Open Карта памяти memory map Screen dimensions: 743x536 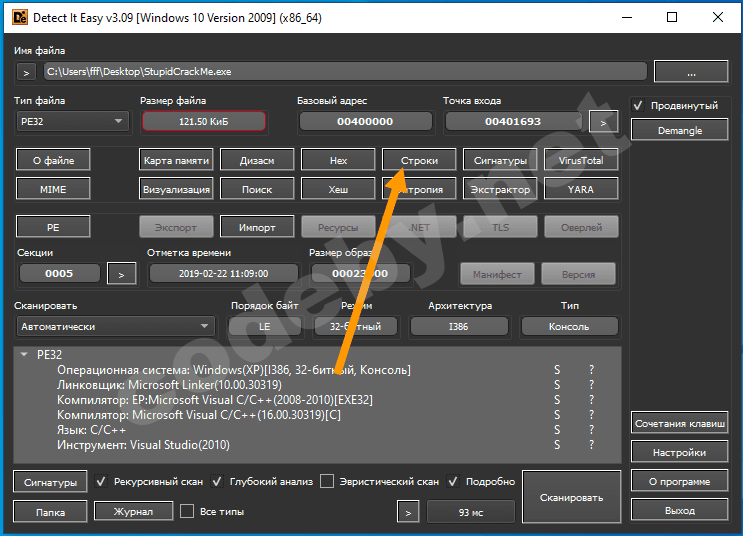click(176, 160)
